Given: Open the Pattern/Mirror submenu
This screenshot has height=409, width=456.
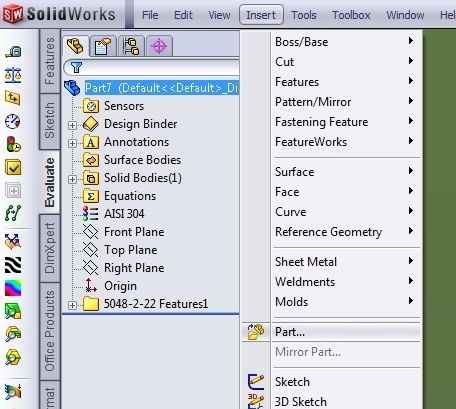Looking at the screenshot, I should tap(347, 102).
